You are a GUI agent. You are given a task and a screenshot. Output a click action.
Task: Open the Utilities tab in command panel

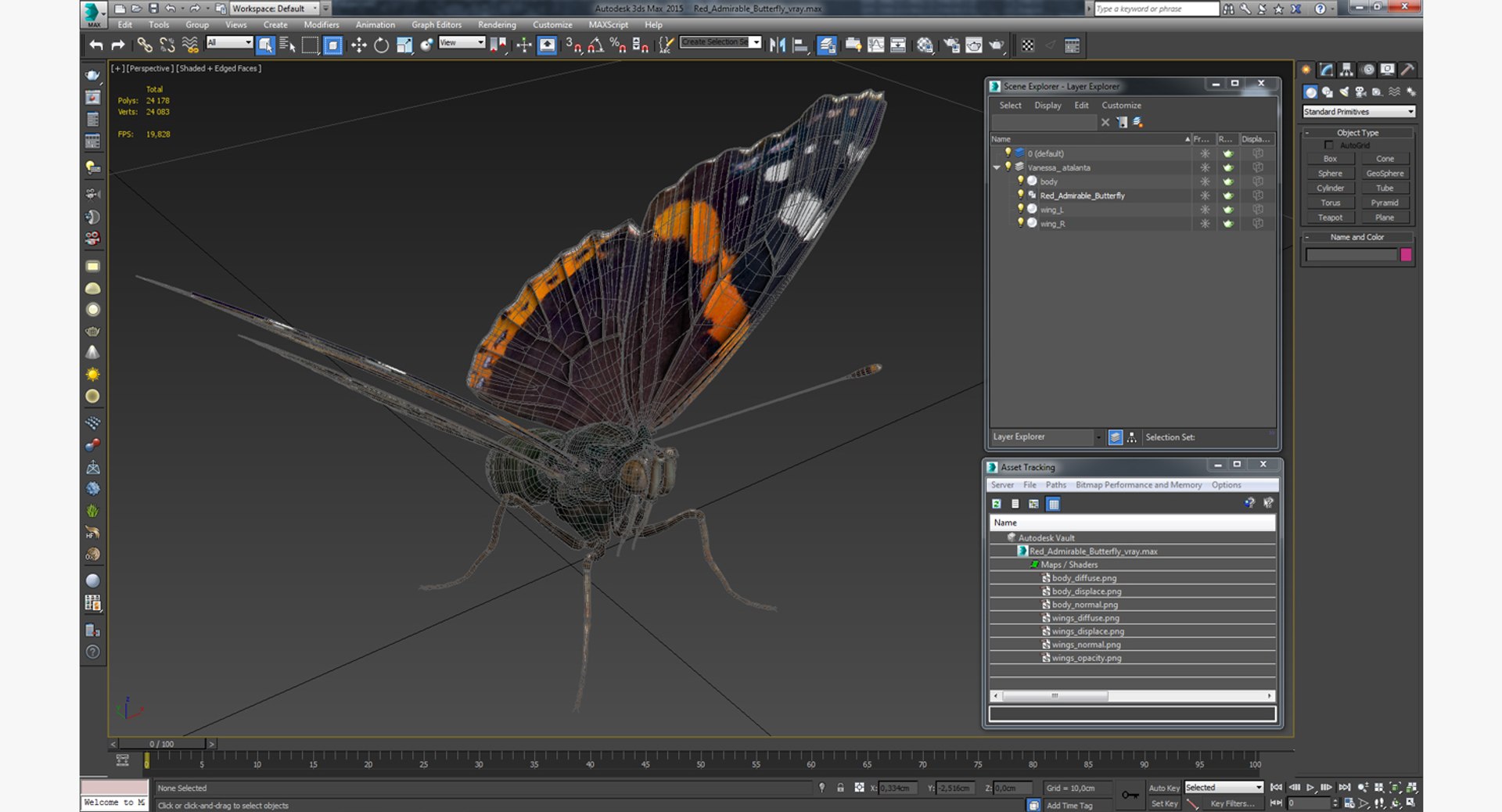click(1407, 70)
